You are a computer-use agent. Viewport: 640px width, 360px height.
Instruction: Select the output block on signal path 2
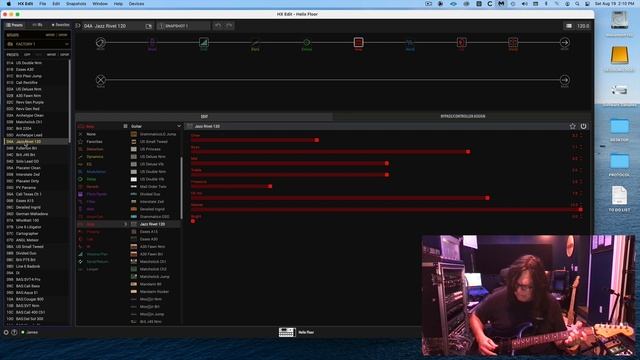click(564, 80)
